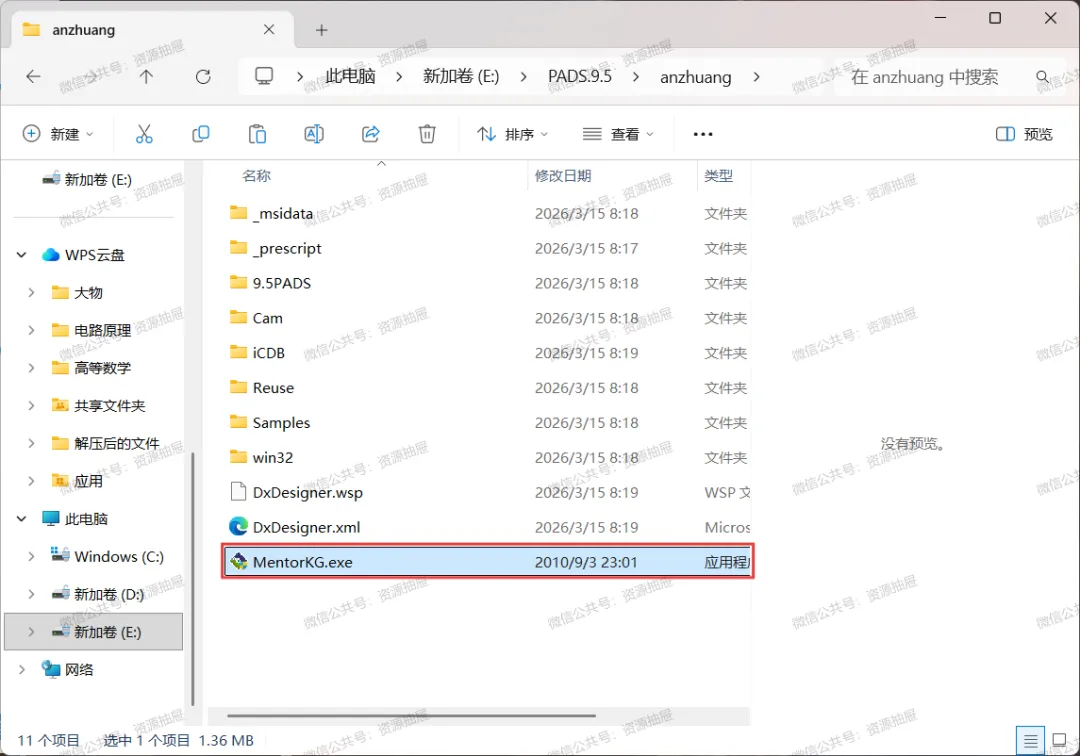Select 共享文件夹 in sidebar

(110, 406)
